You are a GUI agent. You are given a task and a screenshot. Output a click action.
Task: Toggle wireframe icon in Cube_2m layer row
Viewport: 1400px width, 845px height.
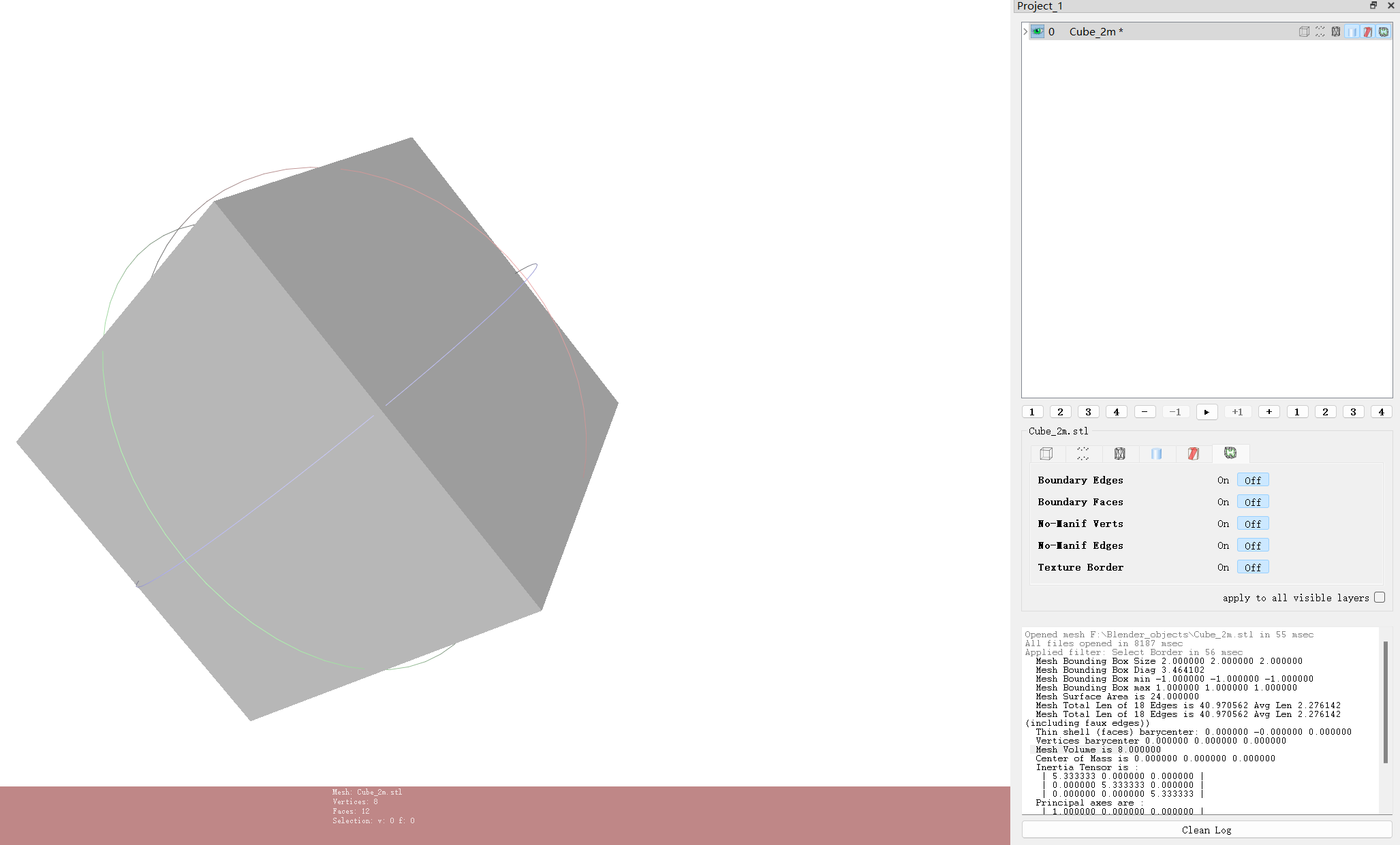(1336, 31)
